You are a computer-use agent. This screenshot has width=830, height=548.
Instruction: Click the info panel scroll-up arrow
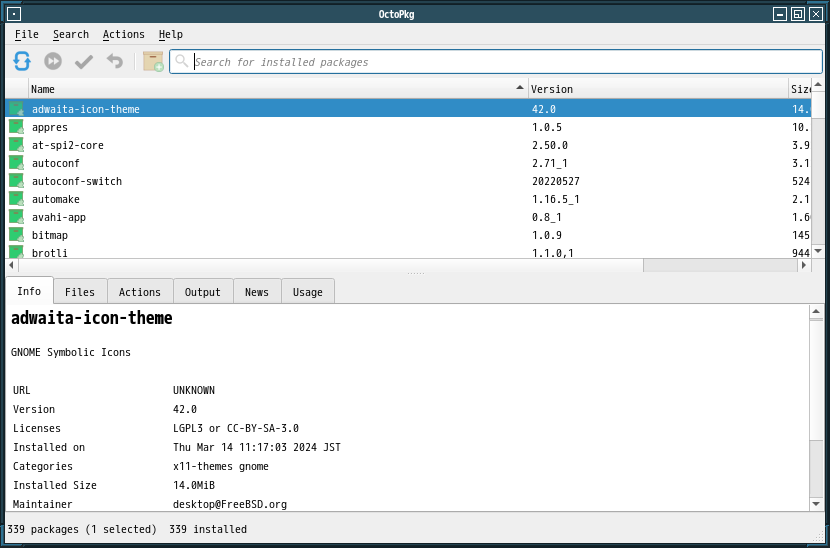[x=816, y=311]
